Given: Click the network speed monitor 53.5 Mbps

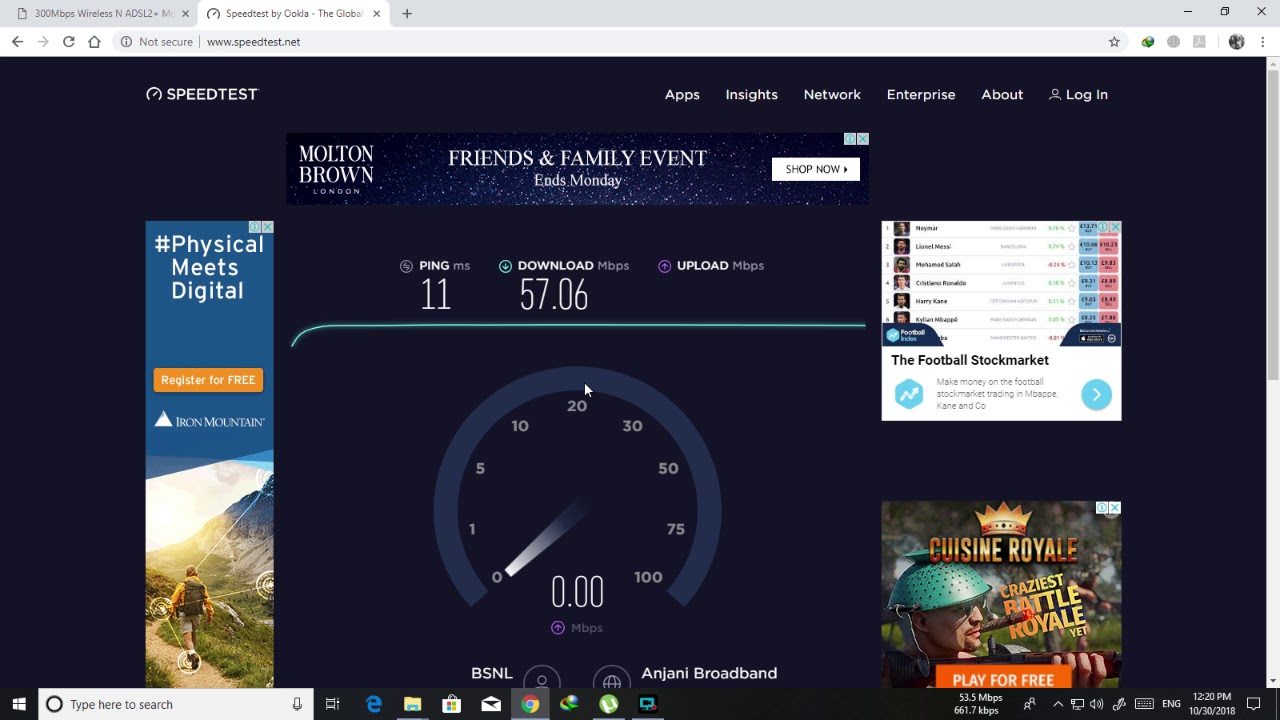Looking at the screenshot, I should pyautogui.click(x=980, y=697).
